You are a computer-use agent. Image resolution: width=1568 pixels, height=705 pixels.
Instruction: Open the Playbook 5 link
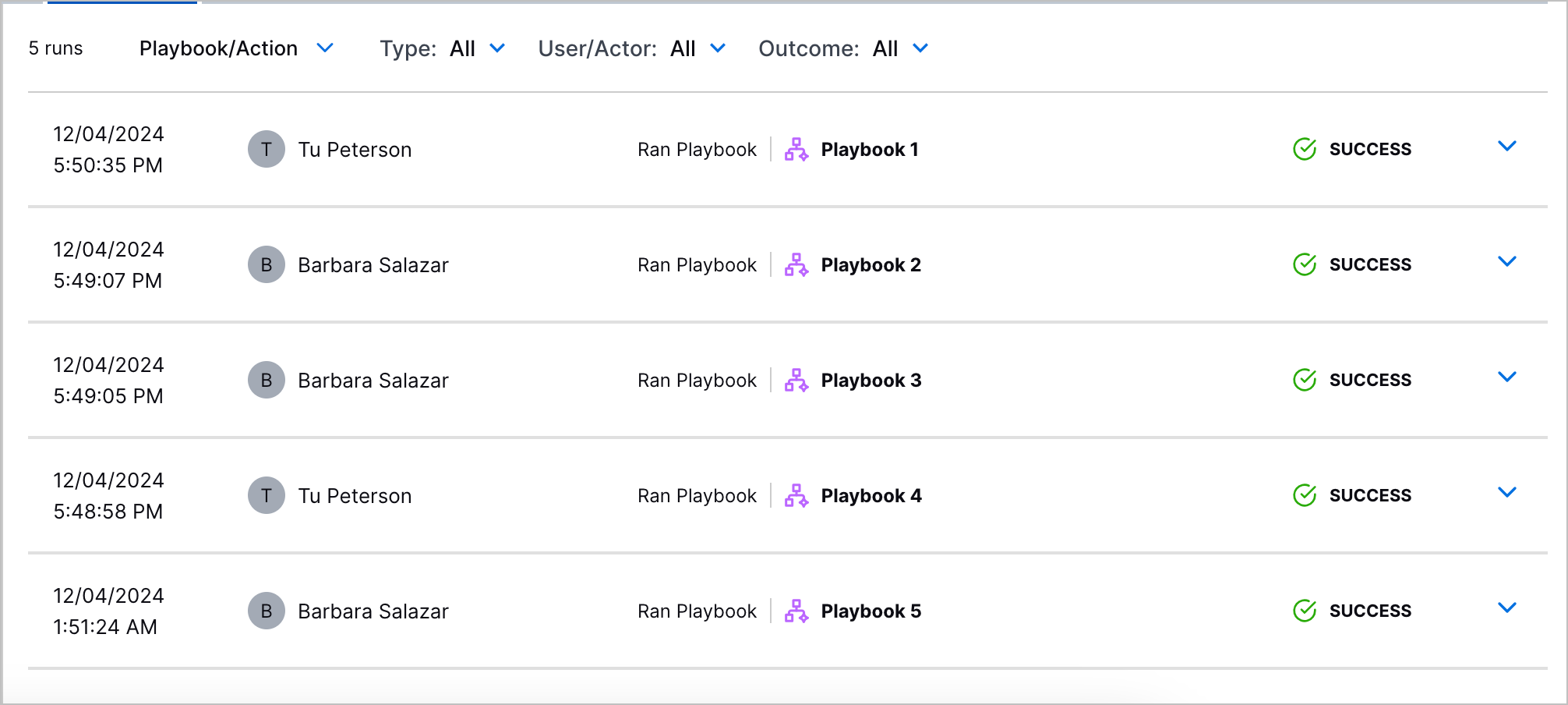point(871,611)
